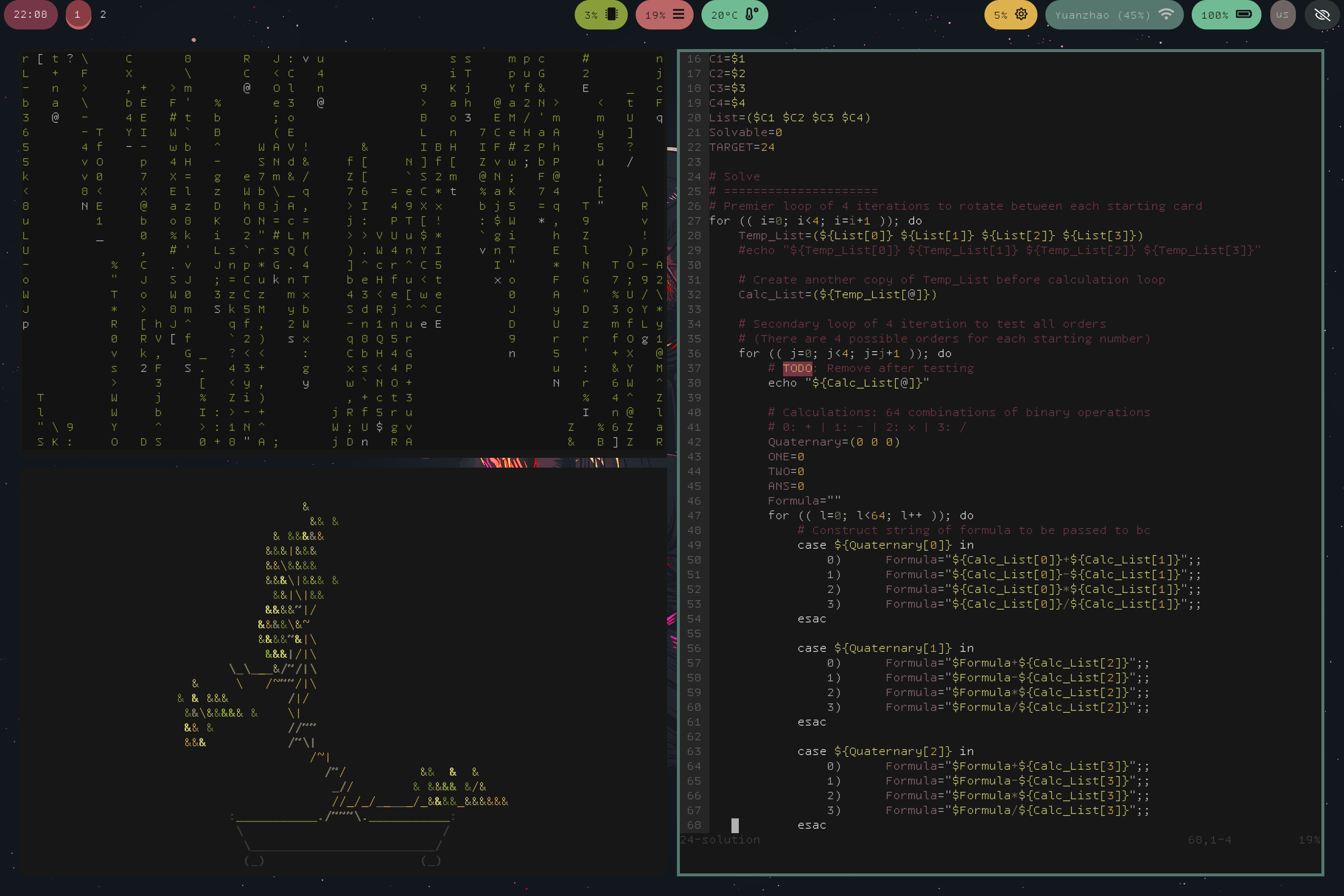1344x896 pixels.
Task: Click the CPU usage chip icon
Action: click(612, 14)
